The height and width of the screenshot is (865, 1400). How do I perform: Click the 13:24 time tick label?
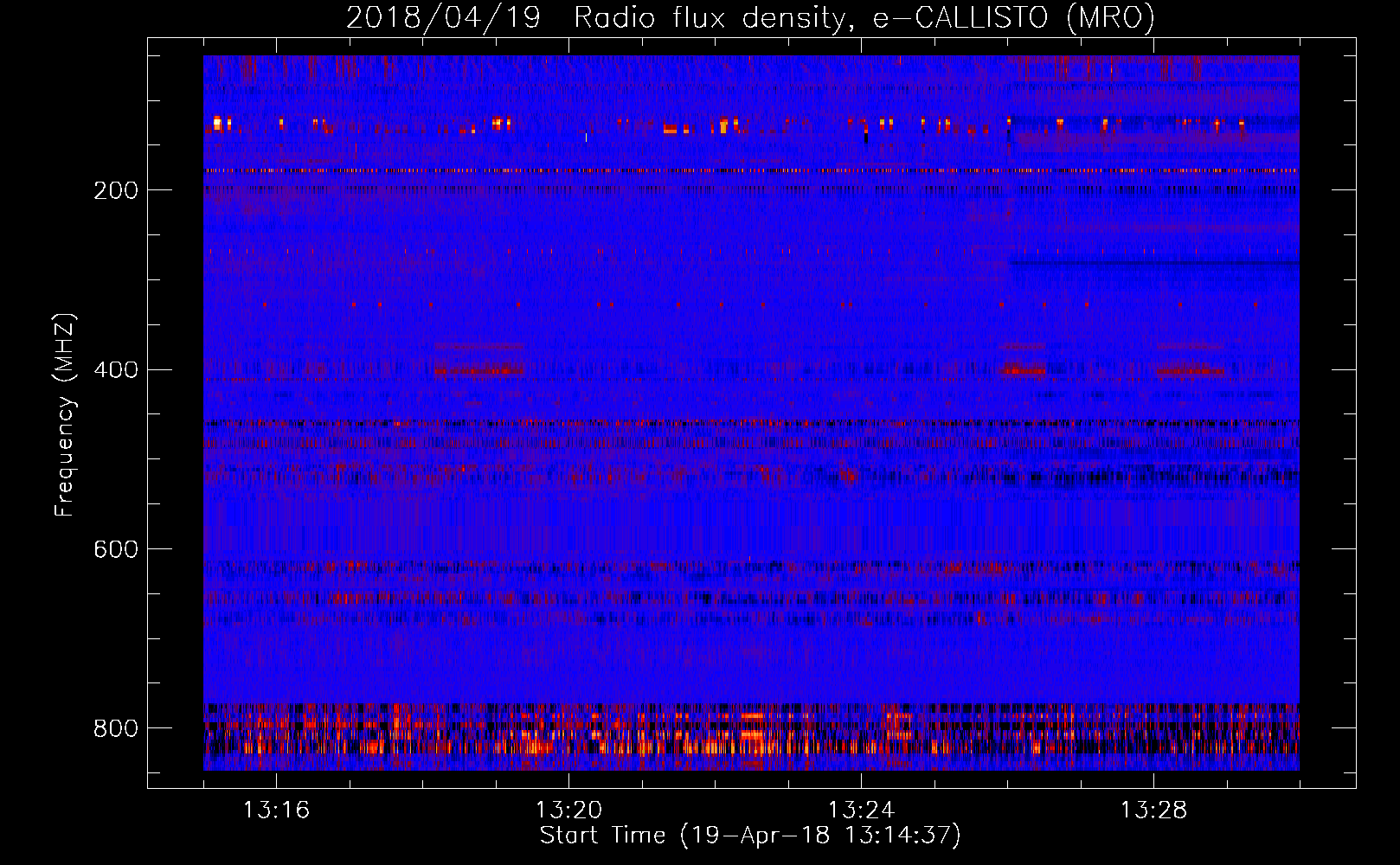coord(861,811)
